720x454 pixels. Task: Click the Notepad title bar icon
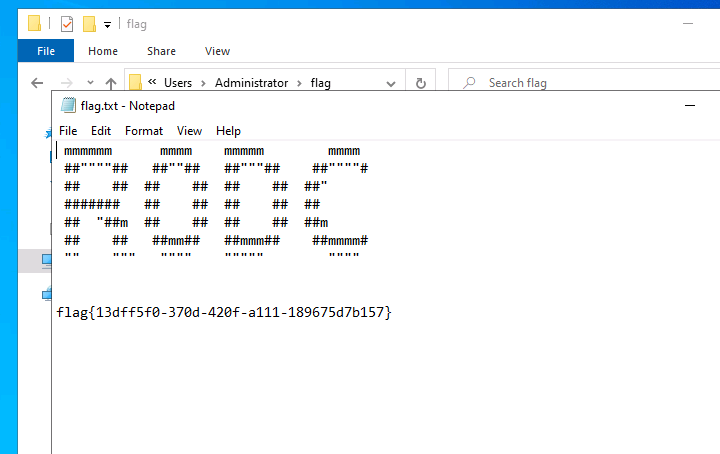point(68,106)
